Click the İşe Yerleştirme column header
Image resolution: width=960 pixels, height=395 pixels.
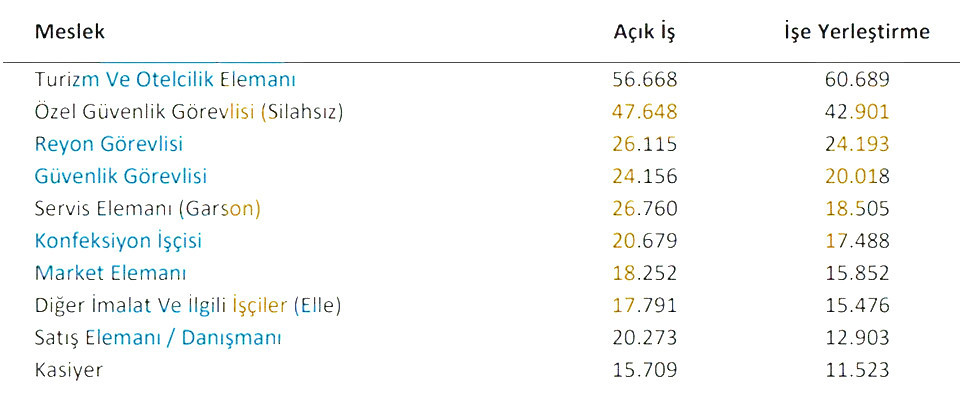[858, 33]
